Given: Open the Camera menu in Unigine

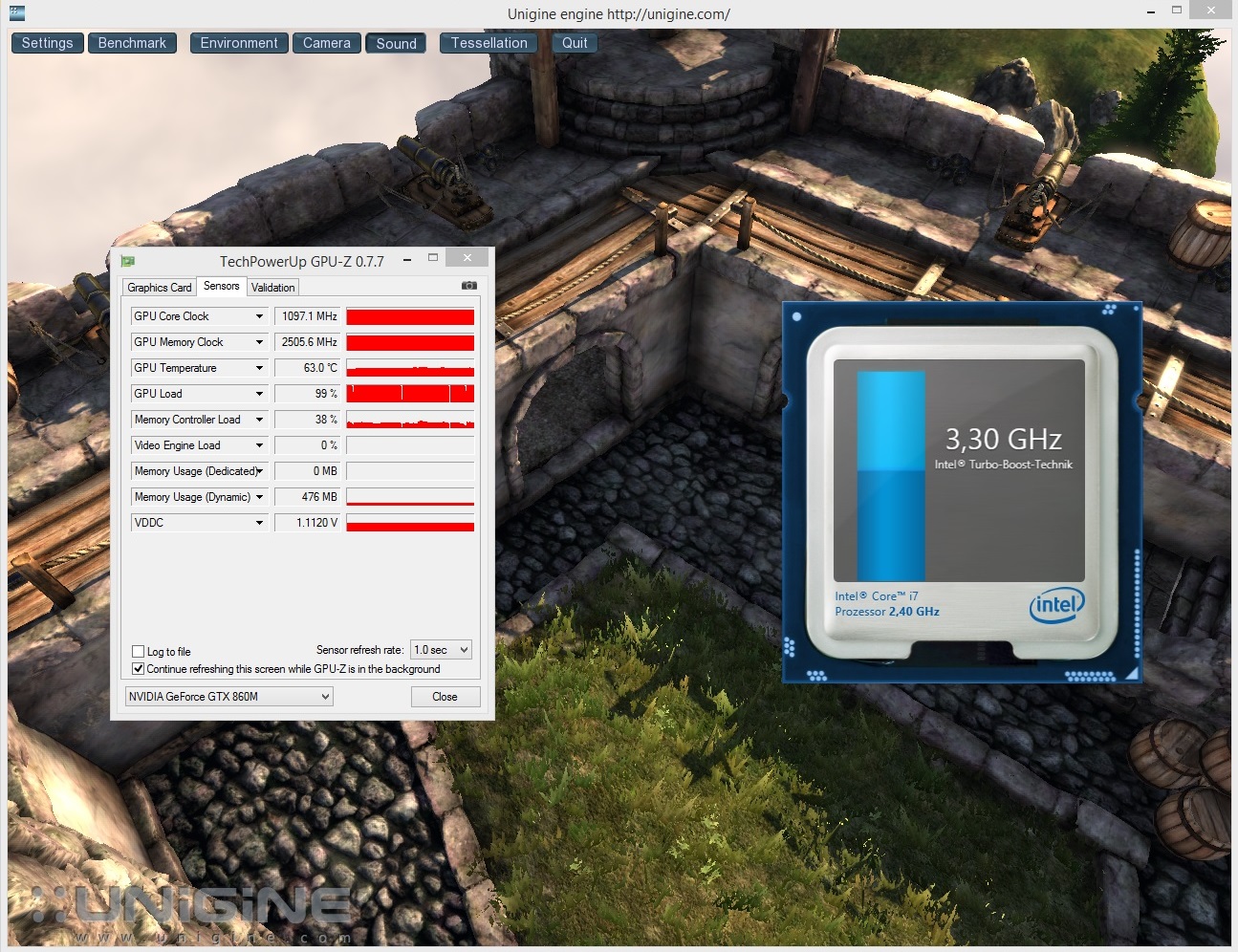Looking at the screenshot, I should [327, 43].
